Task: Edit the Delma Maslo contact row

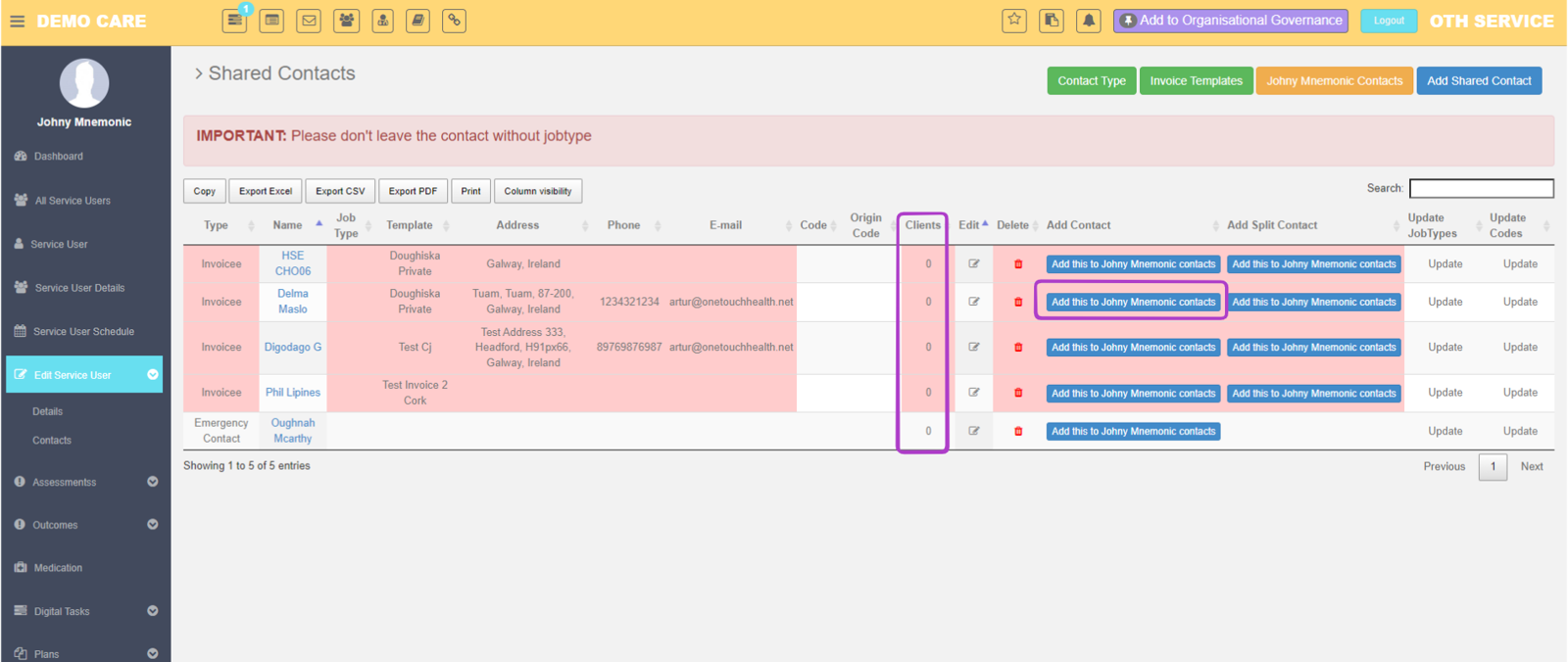Action: pos(974,302)
